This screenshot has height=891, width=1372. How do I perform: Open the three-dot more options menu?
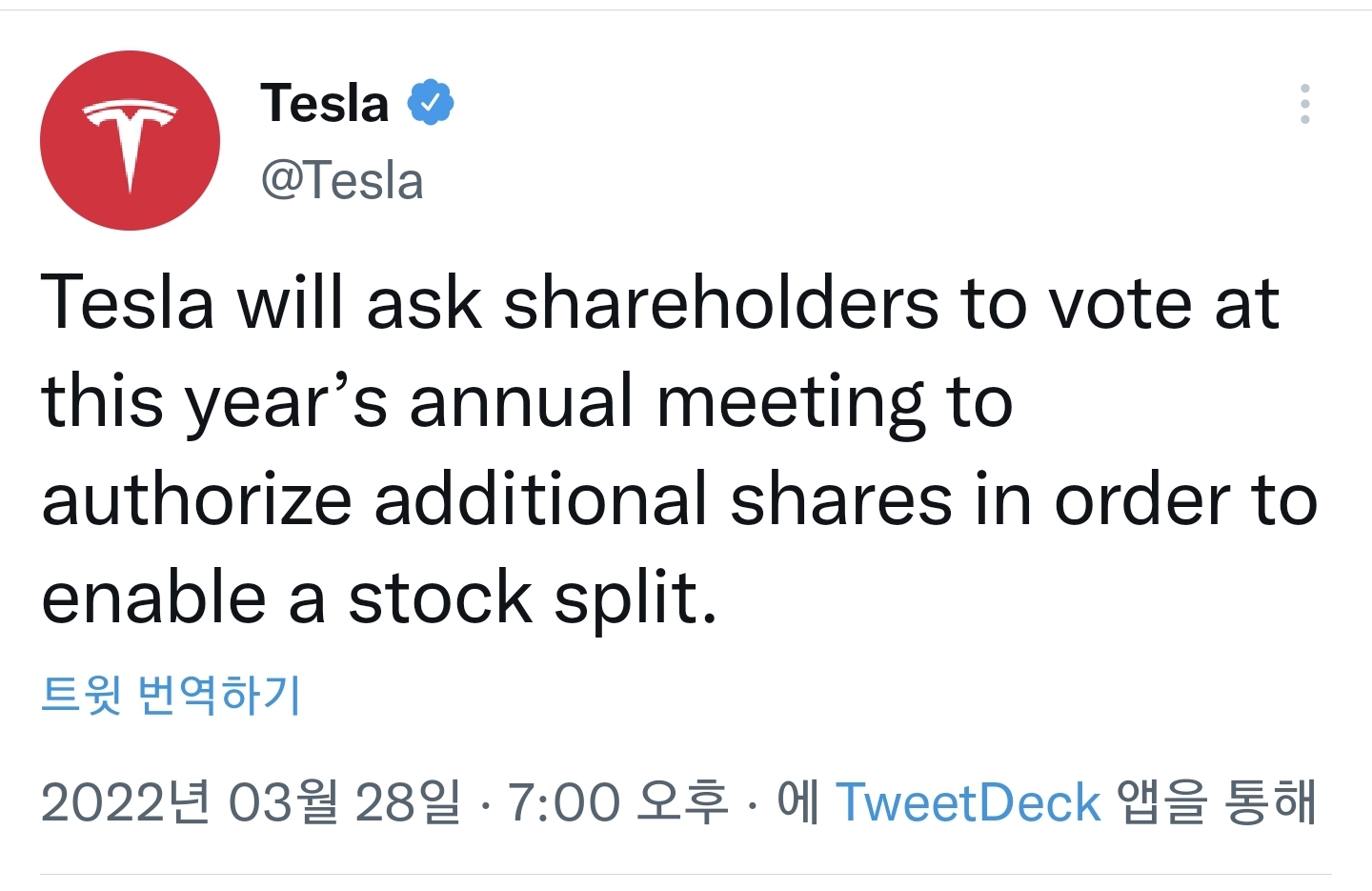(x=1304, y=104)
